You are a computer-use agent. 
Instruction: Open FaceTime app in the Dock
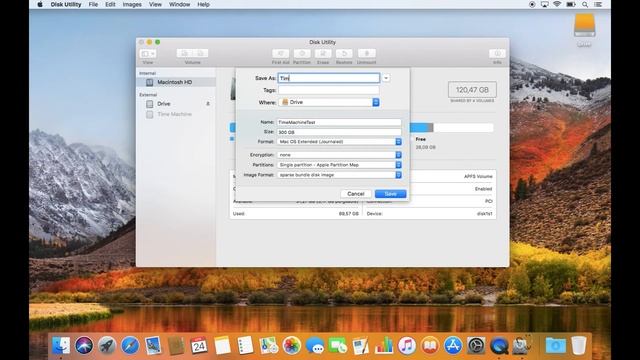[x=338, y=346]
